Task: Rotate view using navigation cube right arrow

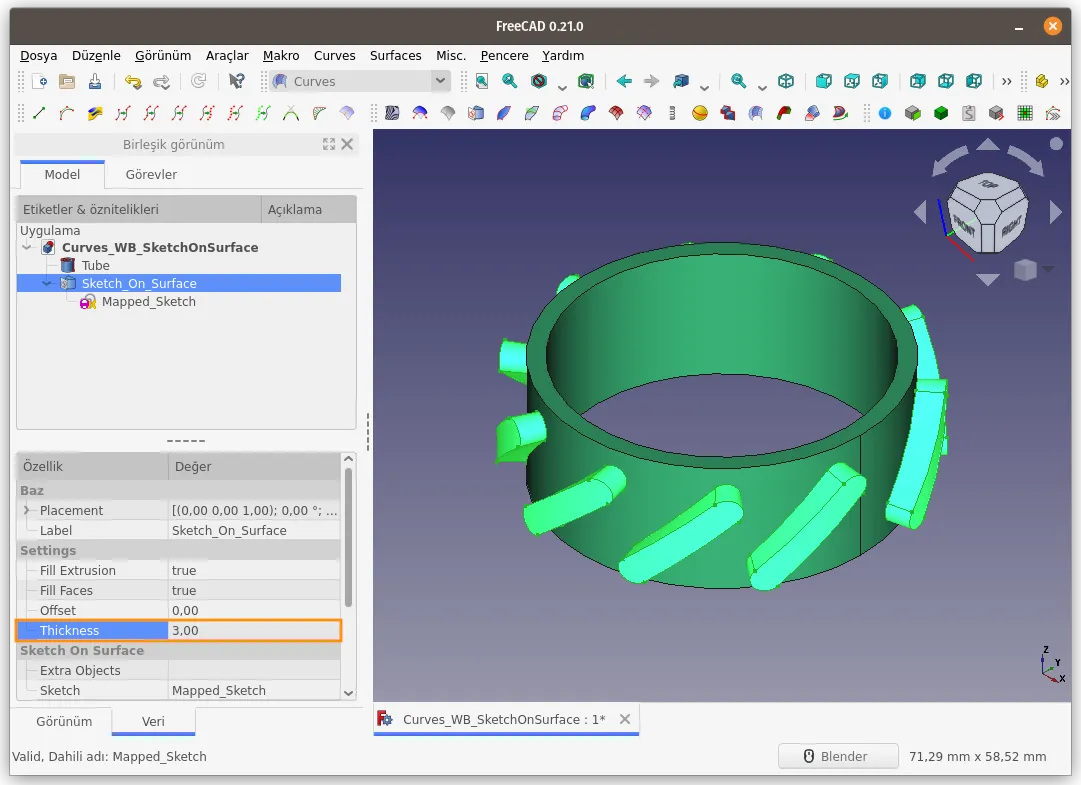Action: click(x=1055, y=212)
